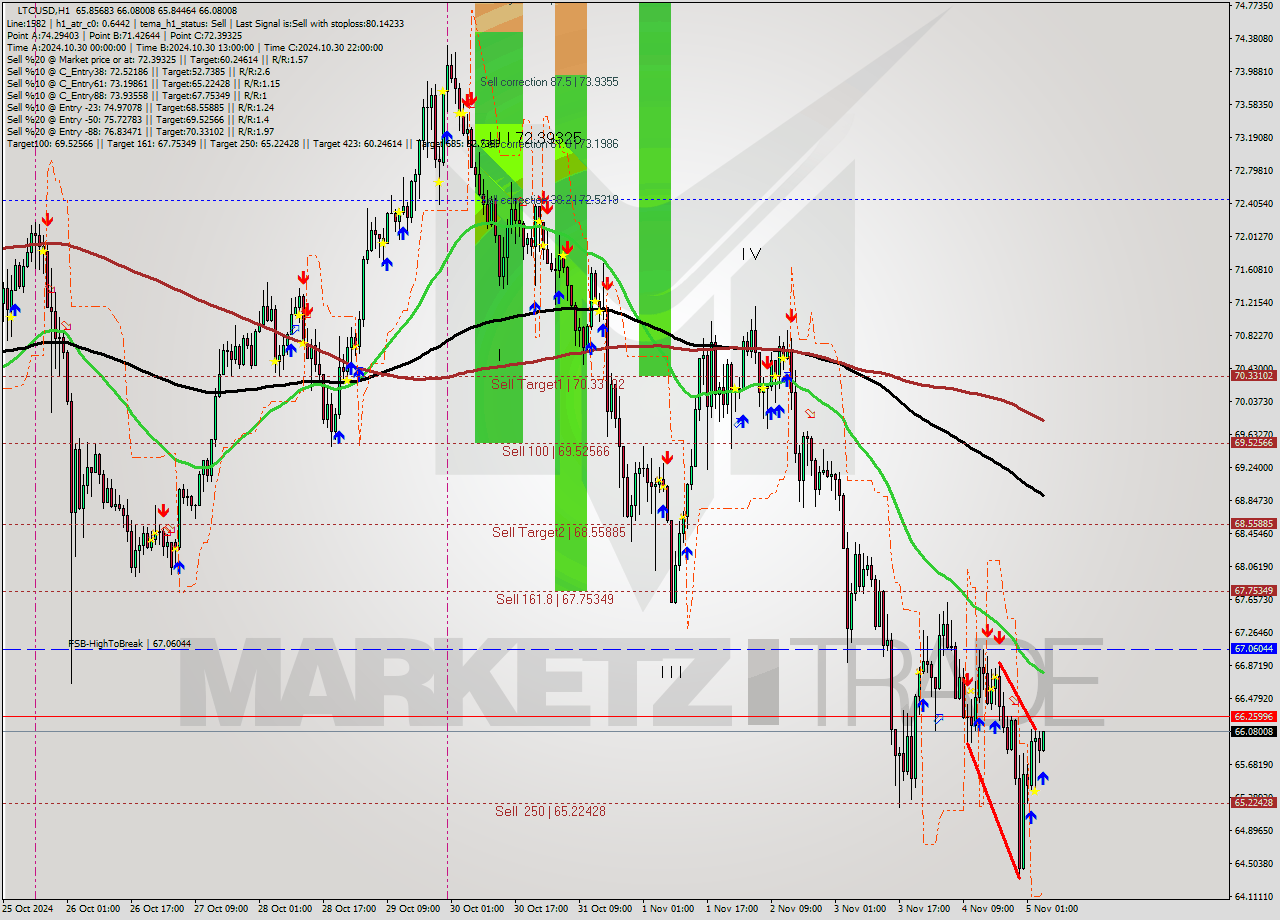Image resolution: width=1280 pixels, height=920 pixels.
Task: Click the 'I I I' wave label
Action: 671,673
